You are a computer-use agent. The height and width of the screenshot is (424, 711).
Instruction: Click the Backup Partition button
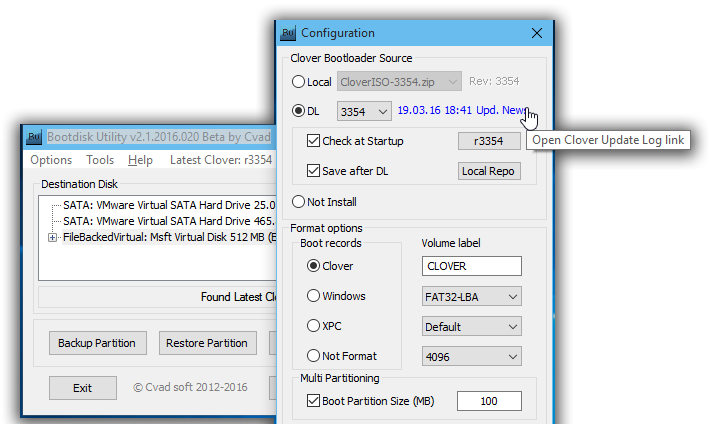point(97,343)
